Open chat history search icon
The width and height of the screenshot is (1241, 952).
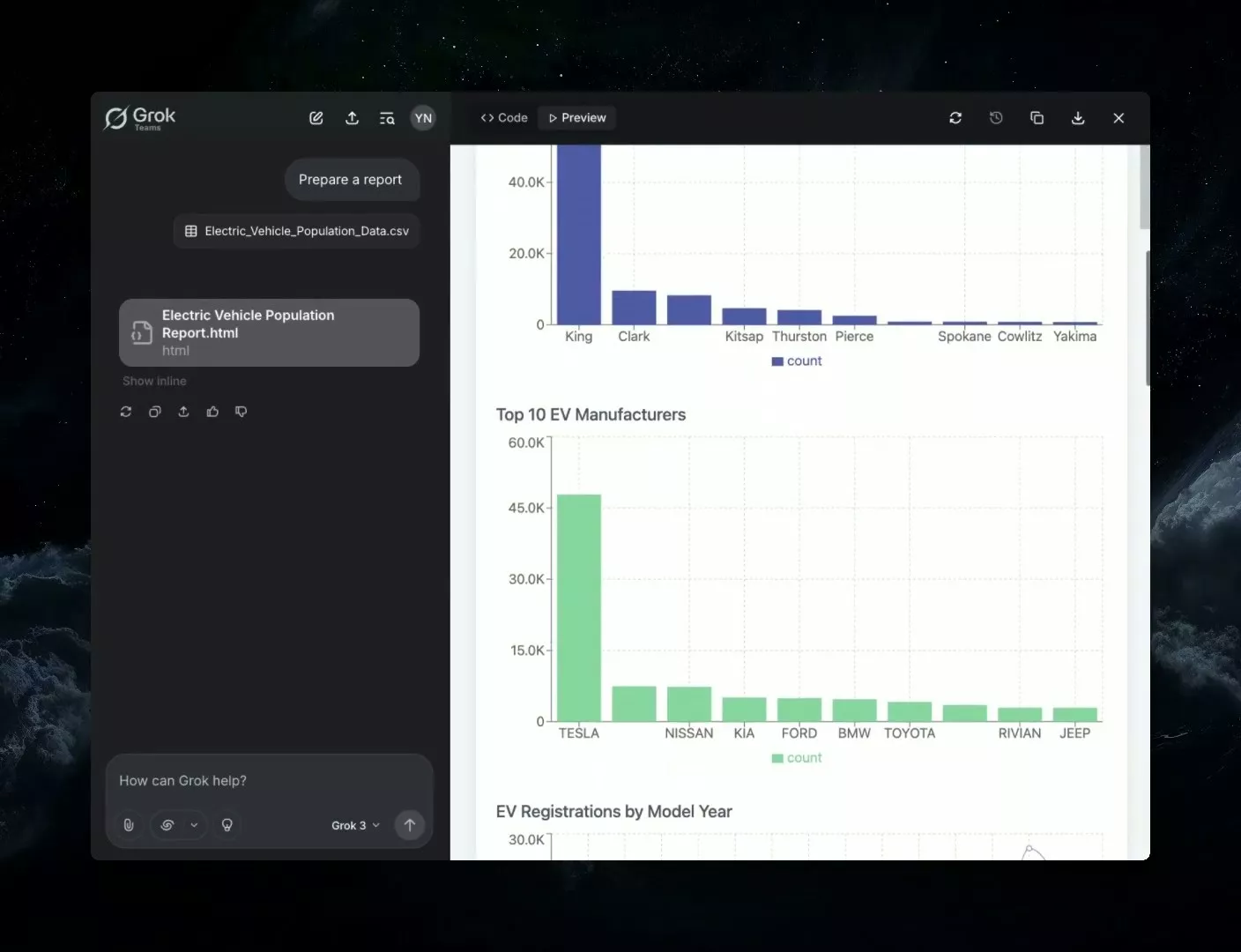387,118
